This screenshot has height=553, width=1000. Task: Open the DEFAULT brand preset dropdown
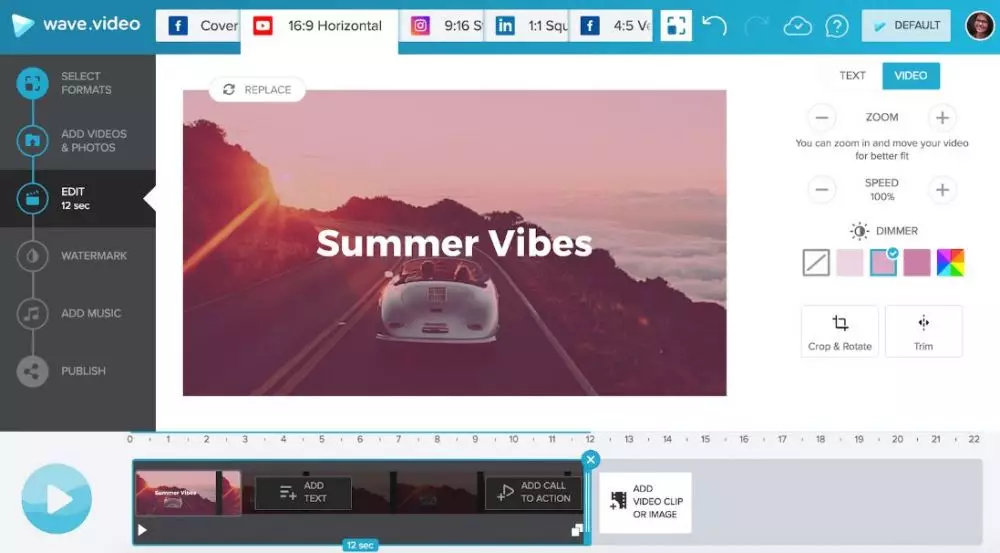point(906,26)
